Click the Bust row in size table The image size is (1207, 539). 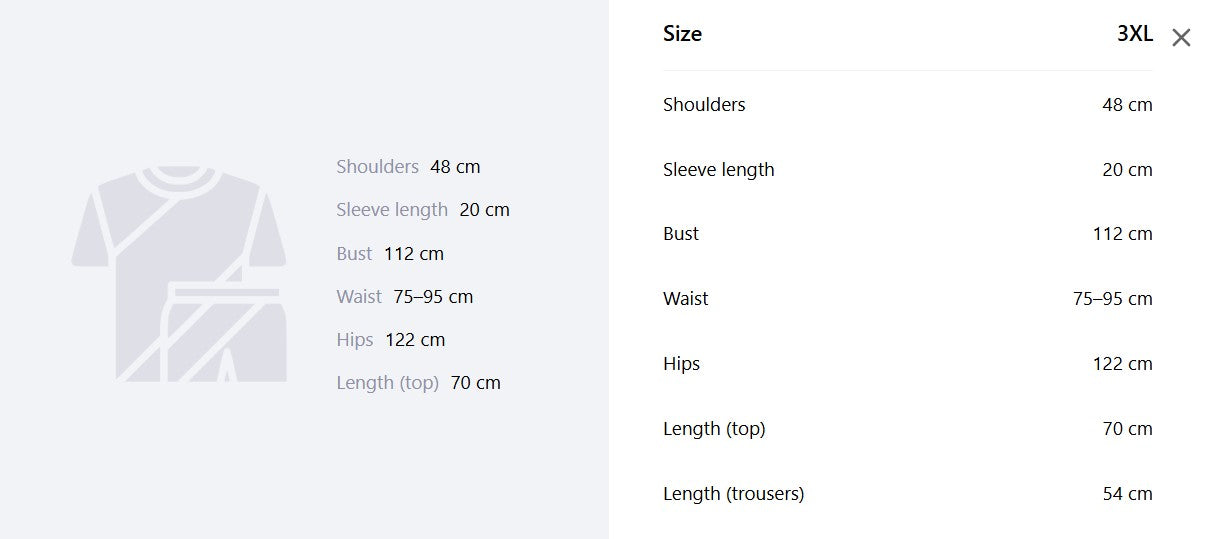pyautogui.click(x=908, y=234)
